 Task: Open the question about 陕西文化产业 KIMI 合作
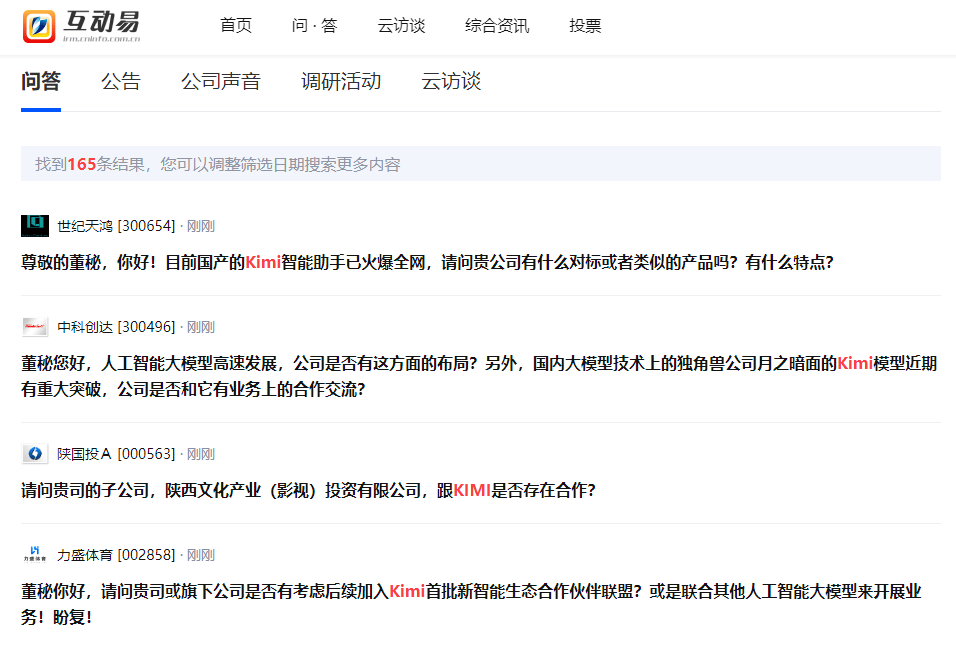308,490
